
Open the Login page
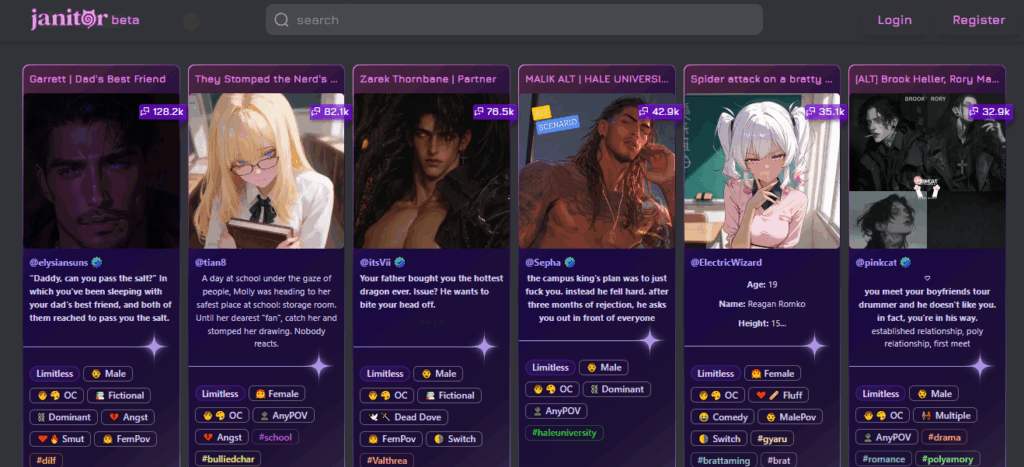tap(894, 20)
